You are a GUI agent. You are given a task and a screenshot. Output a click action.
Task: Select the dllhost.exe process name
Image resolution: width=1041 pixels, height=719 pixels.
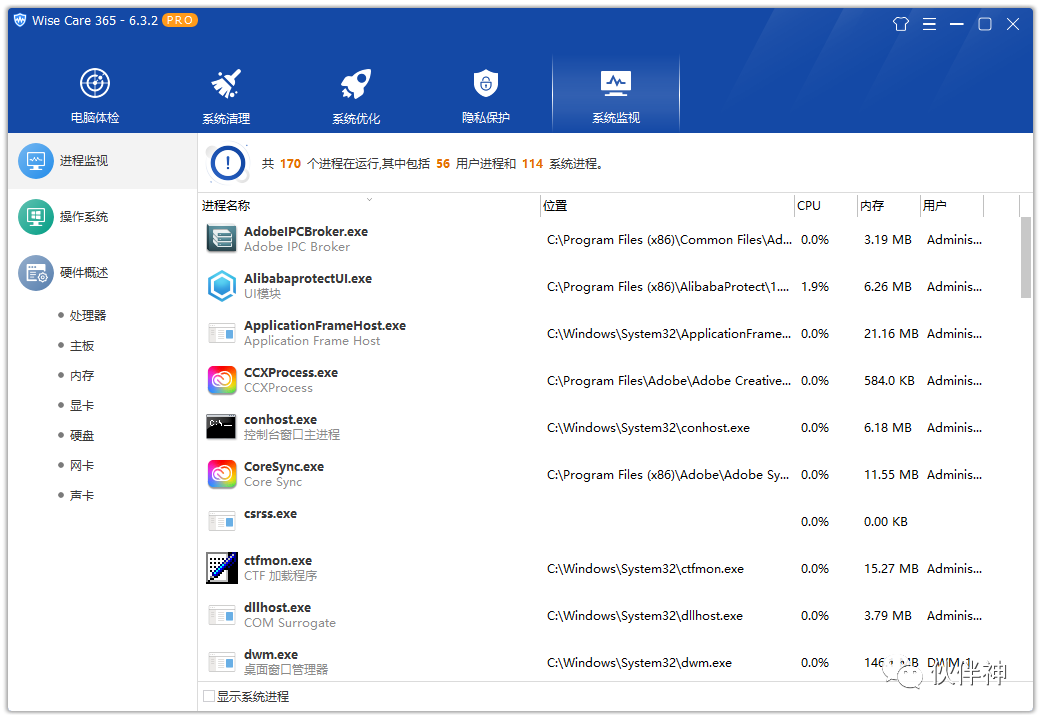277,607
